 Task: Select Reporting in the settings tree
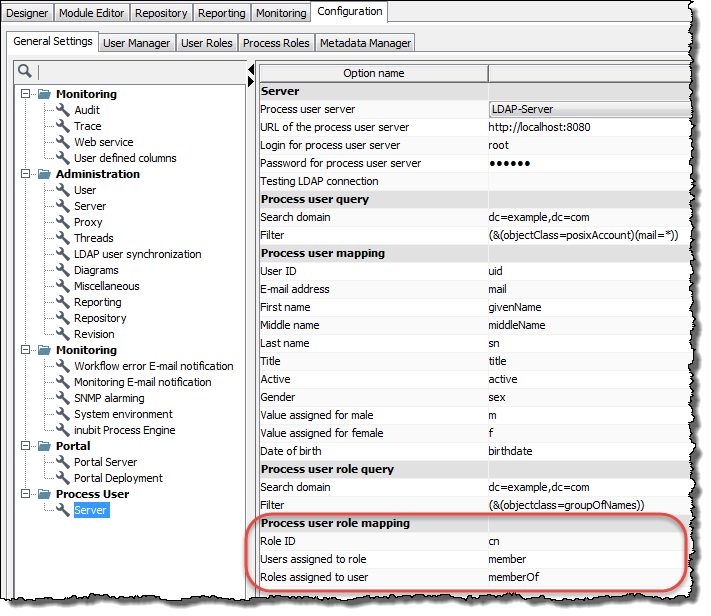tap(97, 302)
